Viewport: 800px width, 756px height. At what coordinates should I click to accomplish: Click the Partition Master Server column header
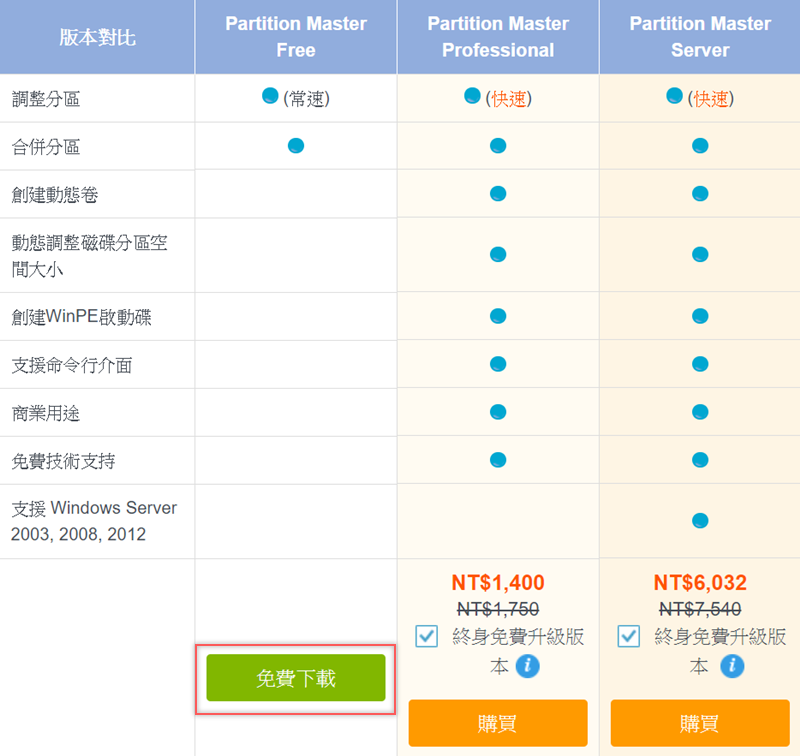[x=699, y=37]
